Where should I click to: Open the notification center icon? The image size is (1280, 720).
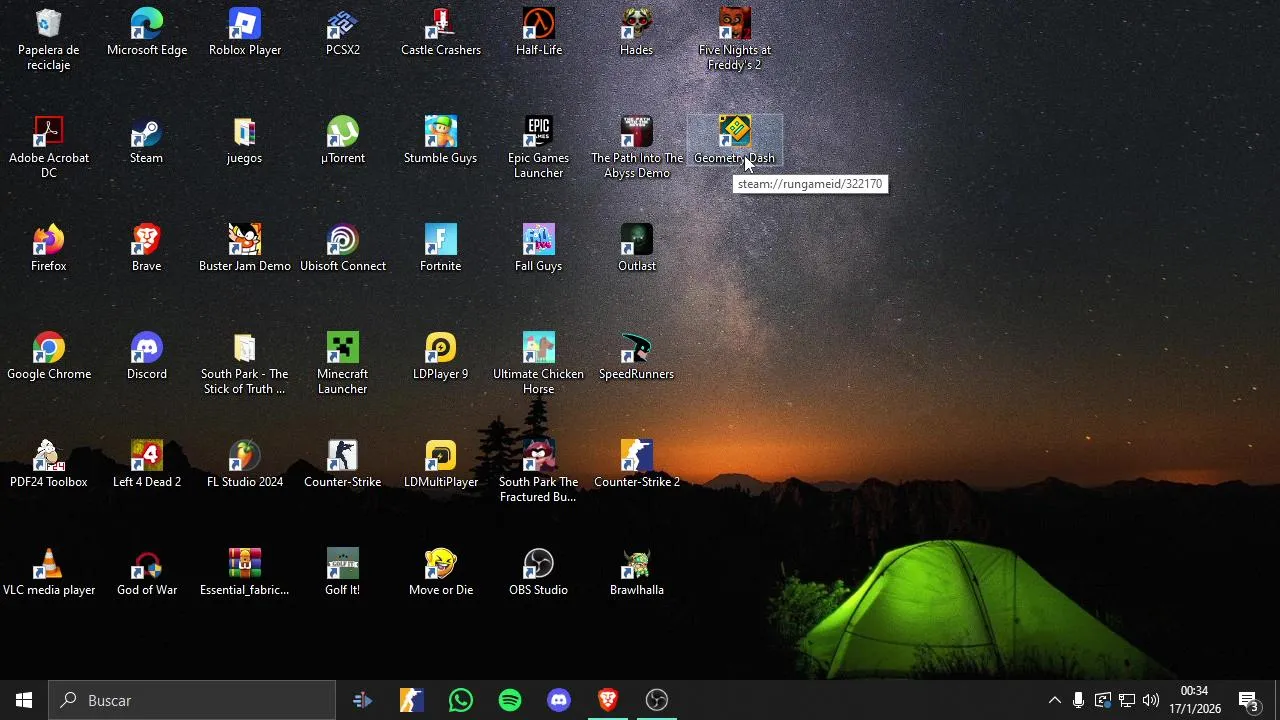(x=1249, y=700)
